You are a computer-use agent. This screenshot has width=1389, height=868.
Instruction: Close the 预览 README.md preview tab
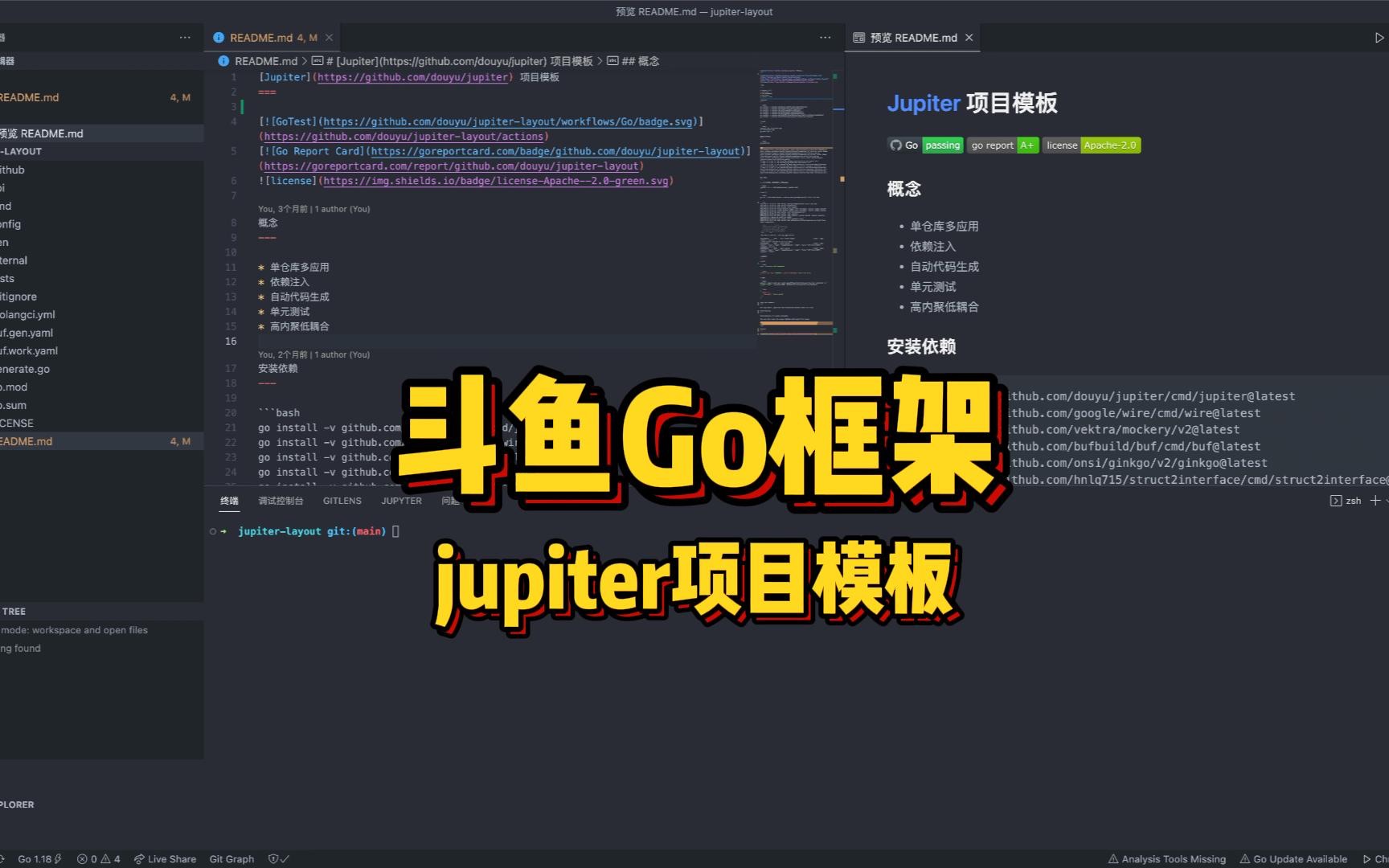pos(969,38)
